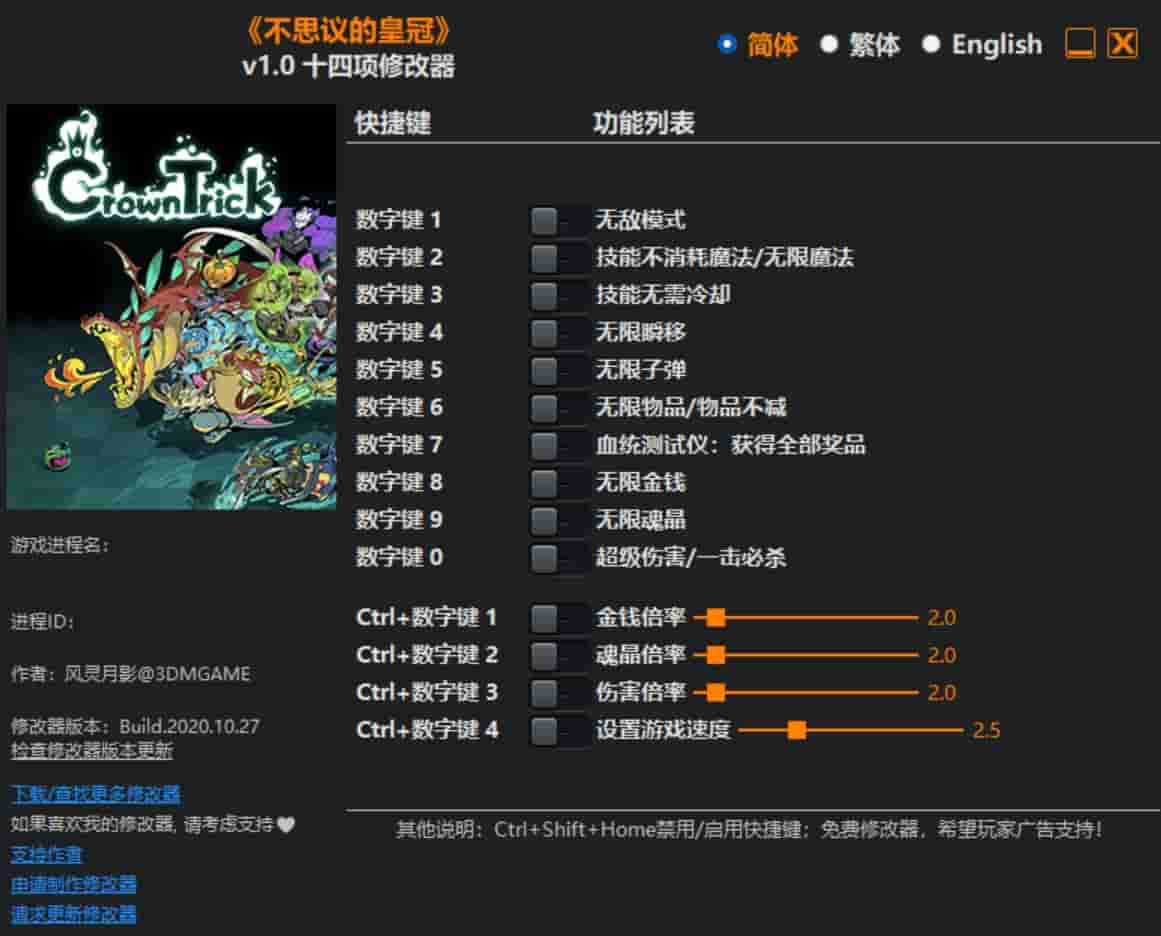Enable 无限魂晶 cheat toggle

(556, 520)
